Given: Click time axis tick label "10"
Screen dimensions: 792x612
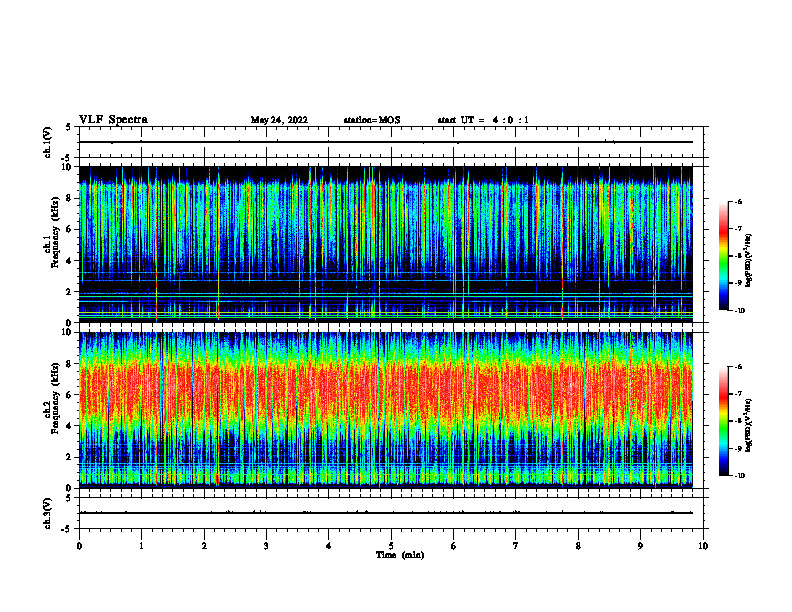Looking at the screenshot, I should (x=703, y=546).
